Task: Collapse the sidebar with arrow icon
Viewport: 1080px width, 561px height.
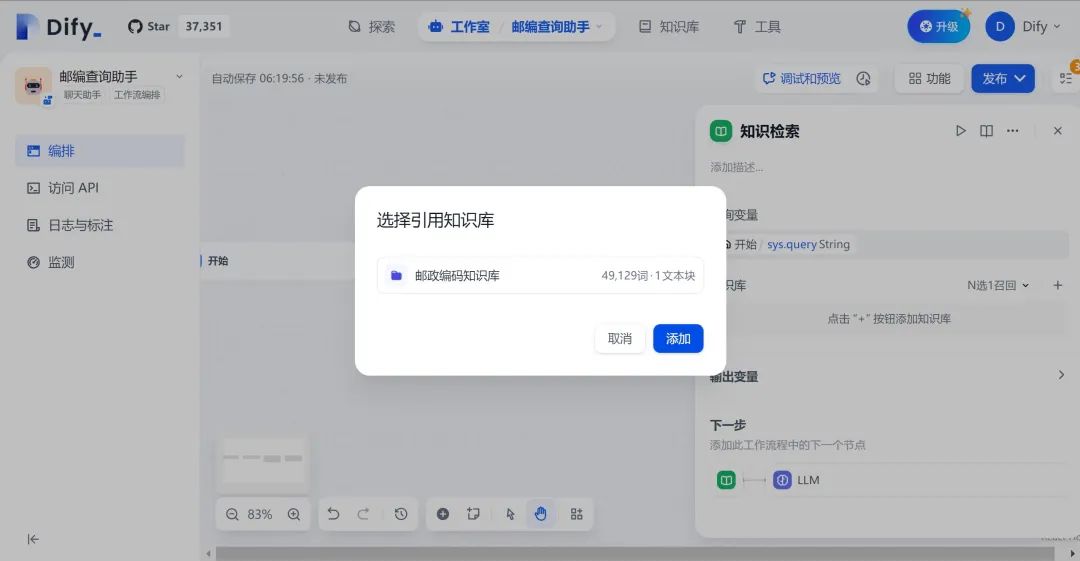Action: point(32,539)
